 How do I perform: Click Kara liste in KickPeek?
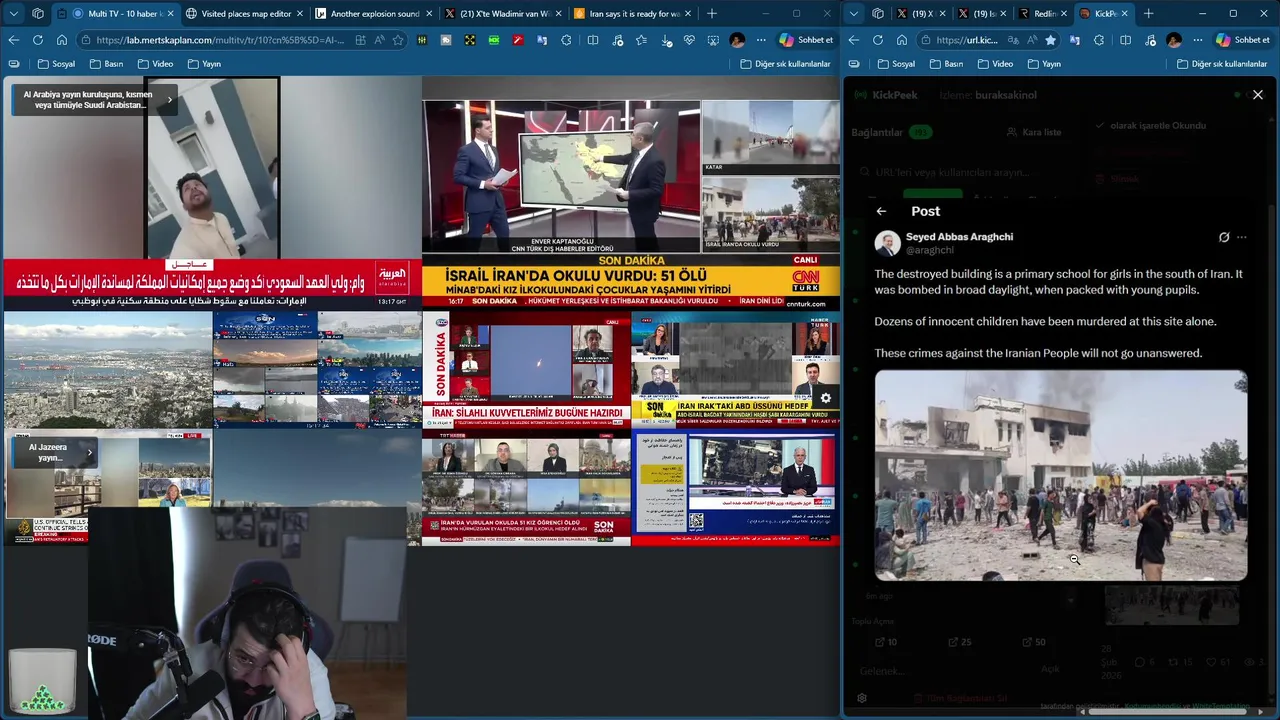(1033, 132)
